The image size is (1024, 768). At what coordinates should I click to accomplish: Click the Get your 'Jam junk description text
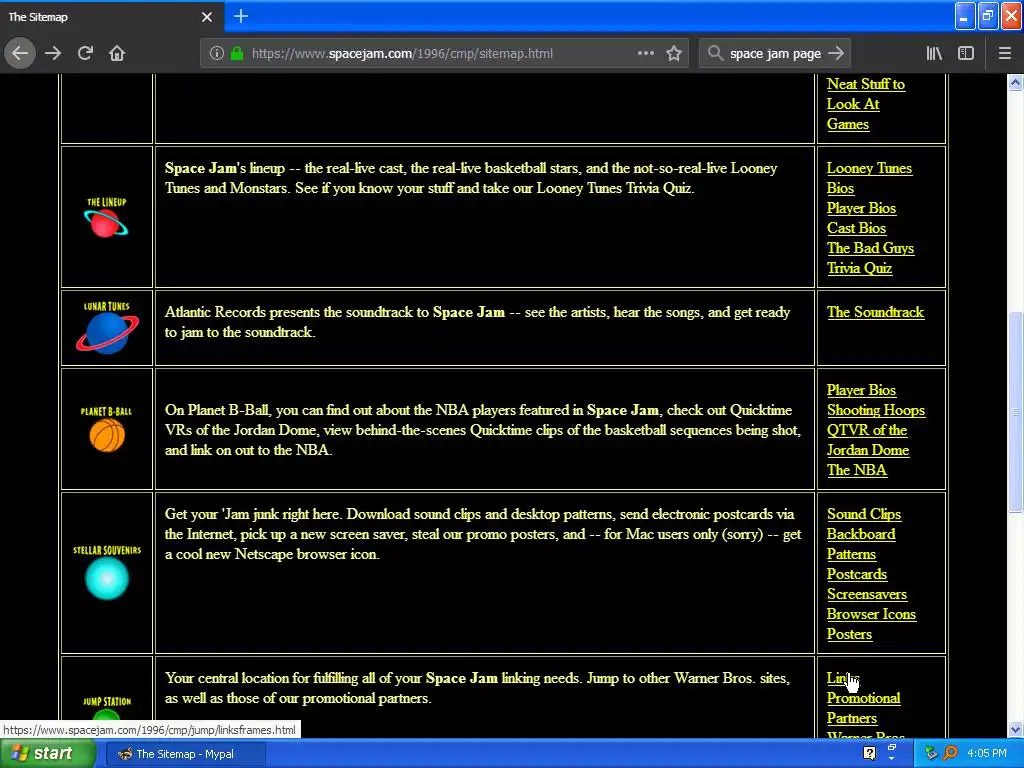[x=483, y=534]
